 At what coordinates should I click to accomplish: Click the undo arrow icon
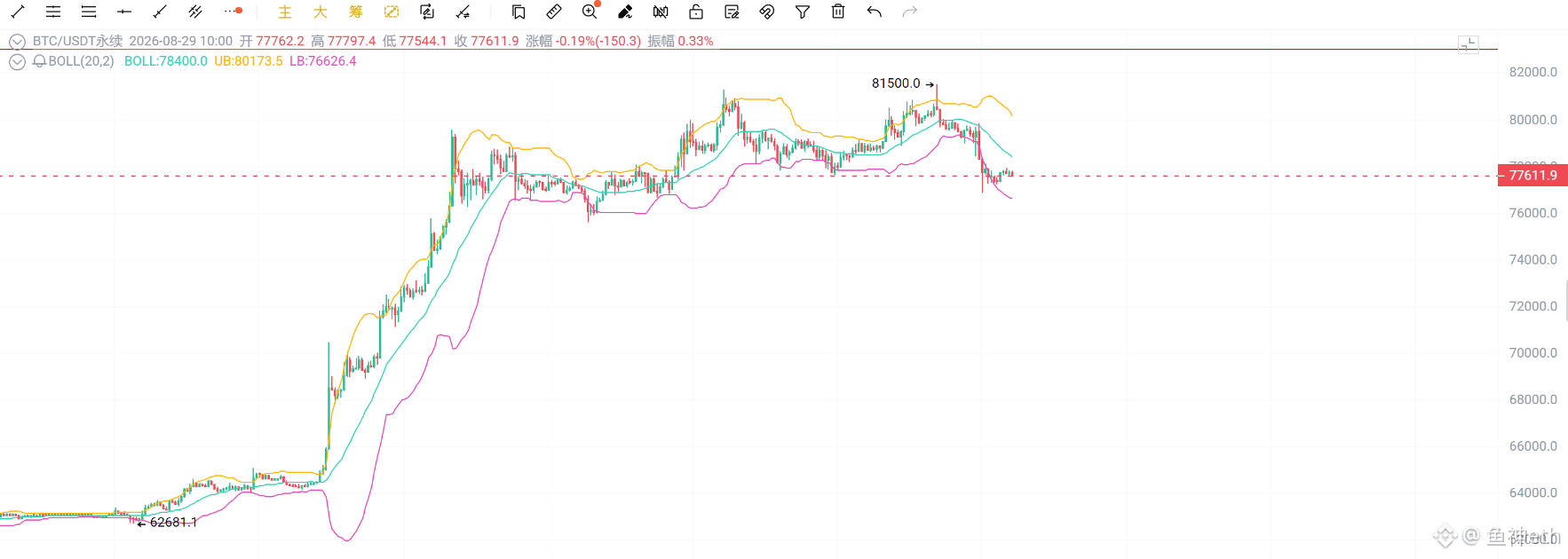click(x=875, y=12)
